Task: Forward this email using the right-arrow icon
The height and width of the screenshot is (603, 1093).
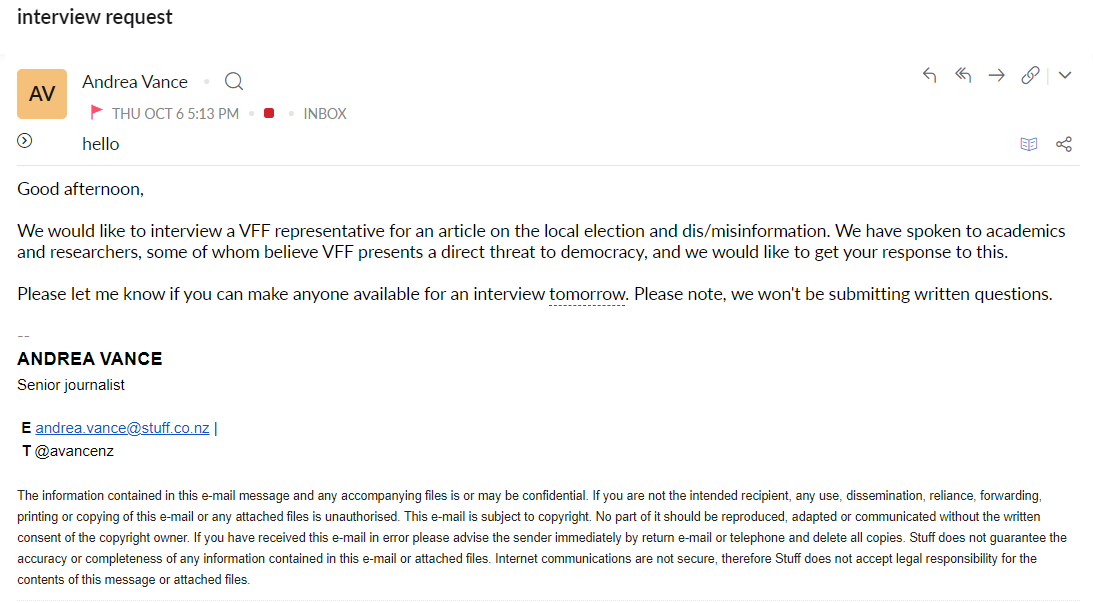Action: [x=996, y=75]
